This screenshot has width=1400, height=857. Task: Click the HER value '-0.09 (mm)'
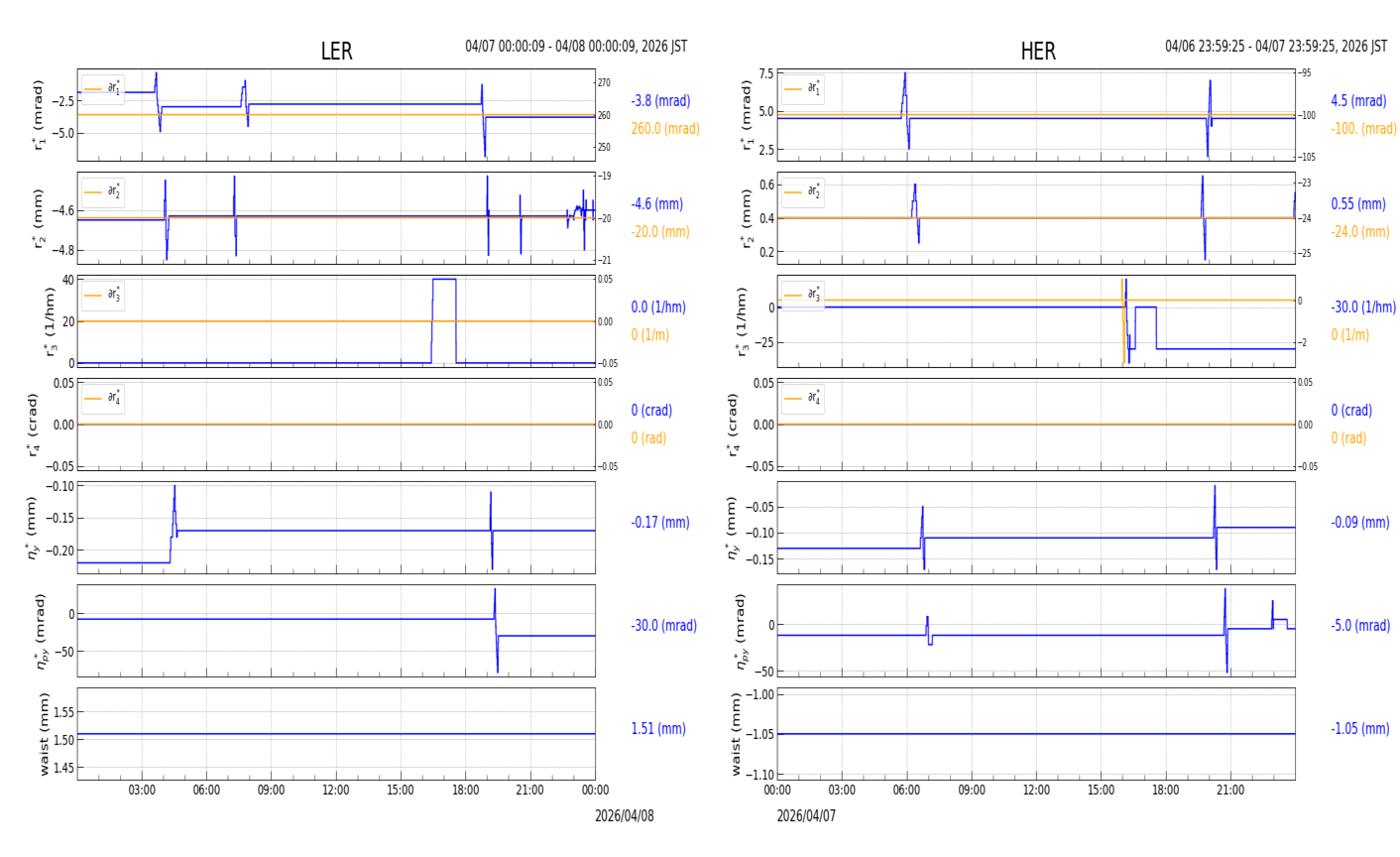(1360, 523)
